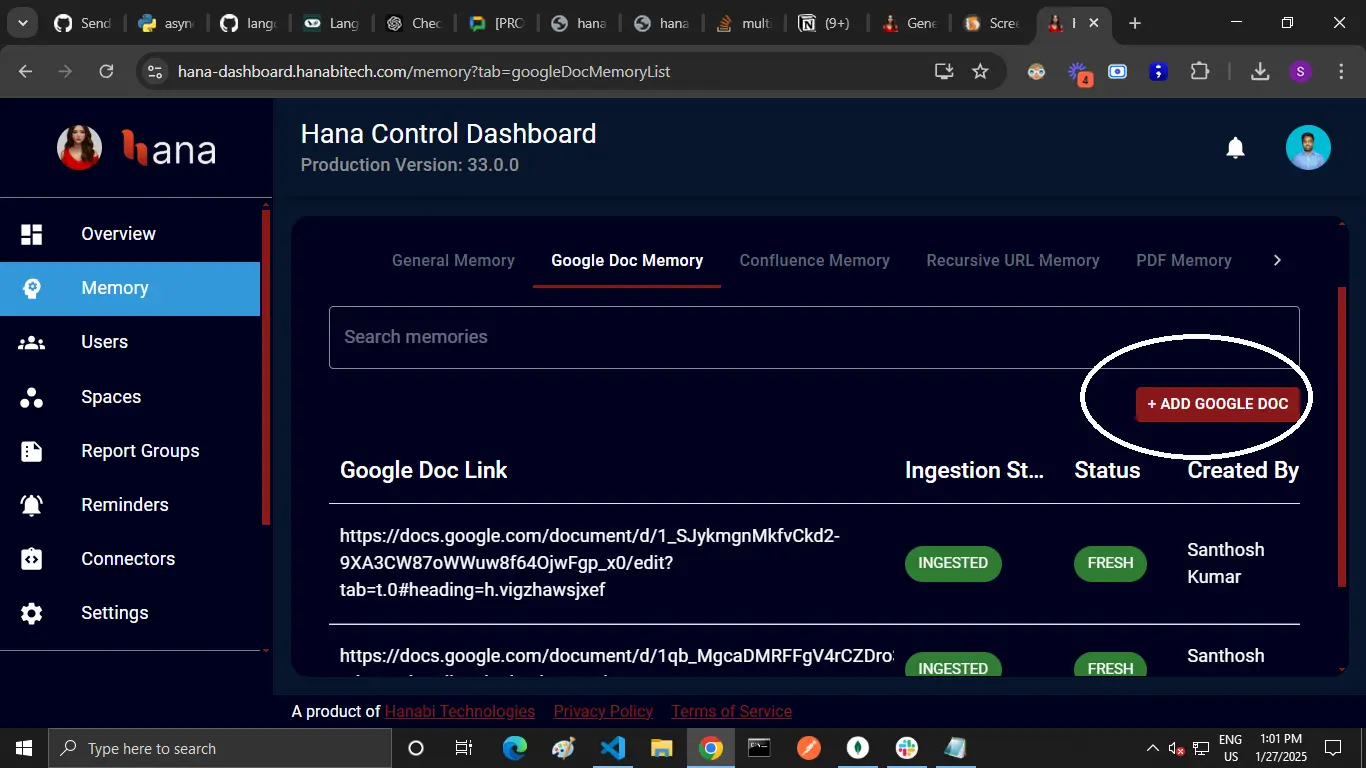Open taskbar notification center icon

click(1332, 748)
